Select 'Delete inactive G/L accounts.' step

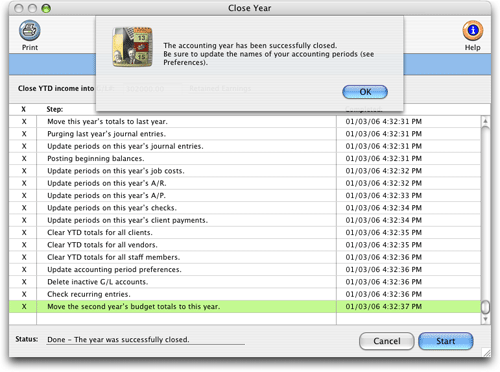245,282
